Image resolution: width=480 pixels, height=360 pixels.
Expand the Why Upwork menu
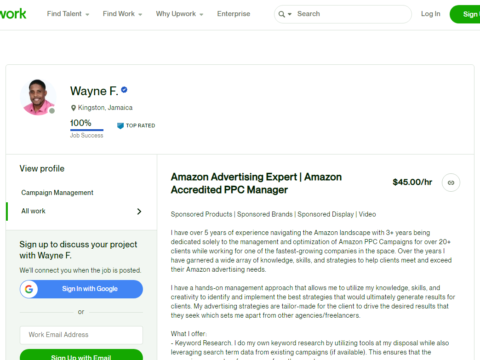tap(179, 14)
